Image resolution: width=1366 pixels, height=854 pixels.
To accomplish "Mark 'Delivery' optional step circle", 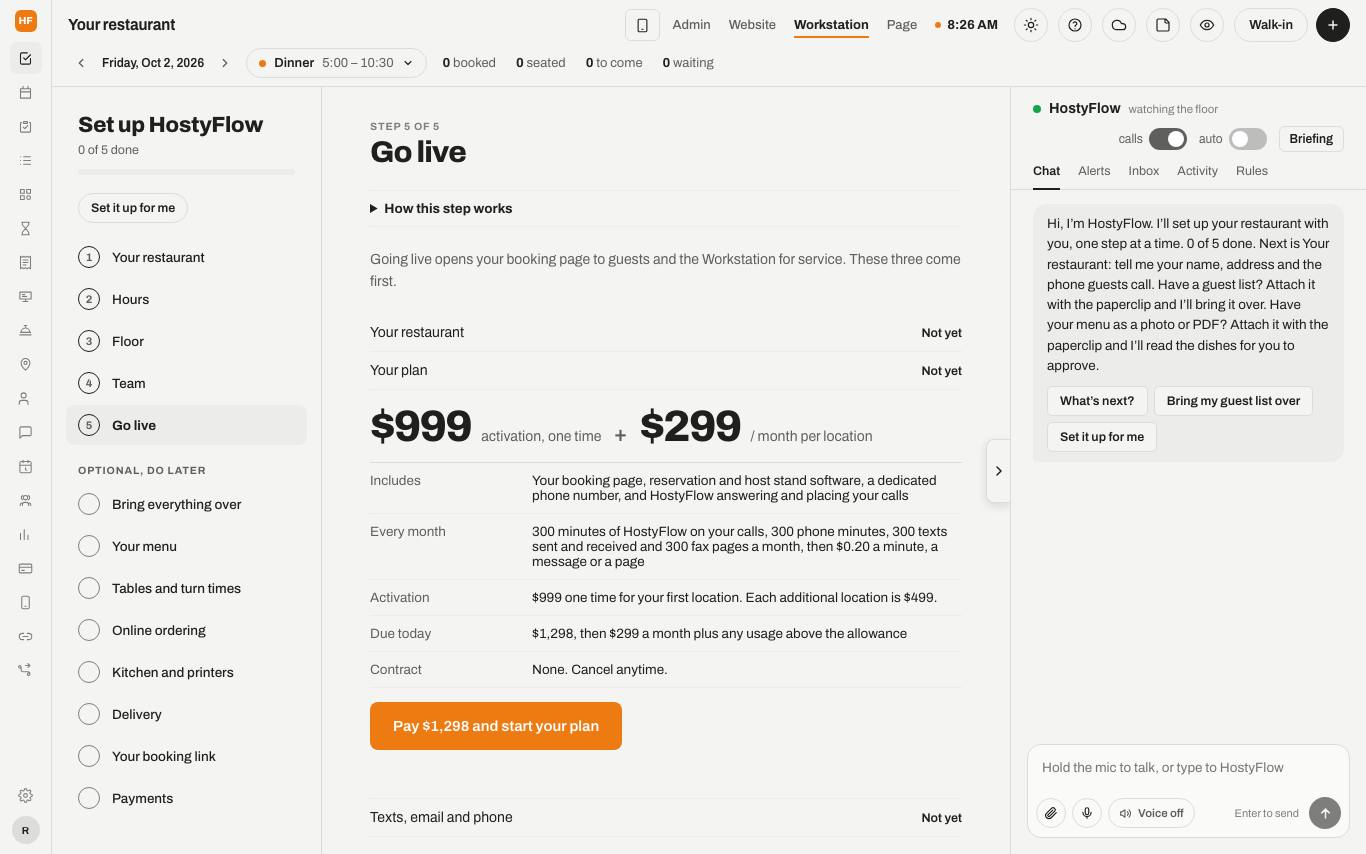I will tap(89, 714).
